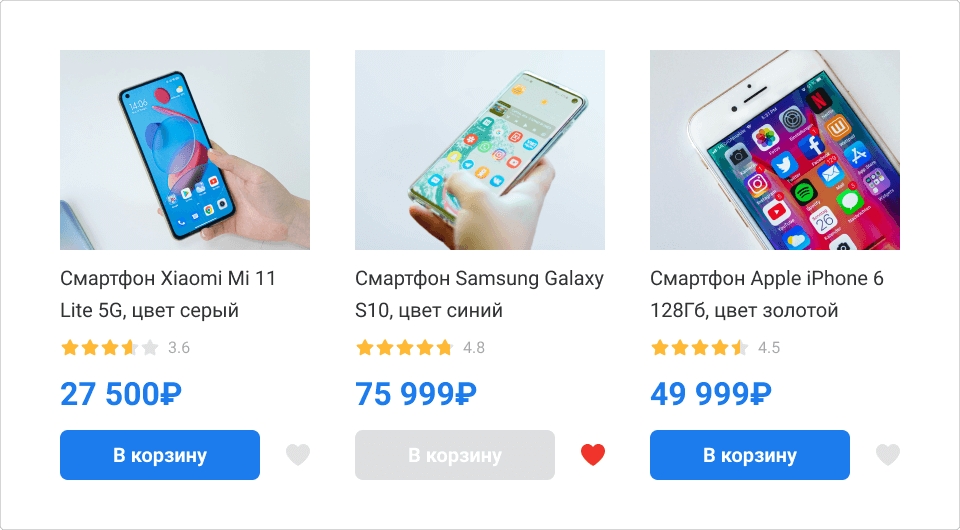The image size is (960, 530).
Task: Click the greyed-out Samsung В корзину button
Action: click(x=455, y=455)
